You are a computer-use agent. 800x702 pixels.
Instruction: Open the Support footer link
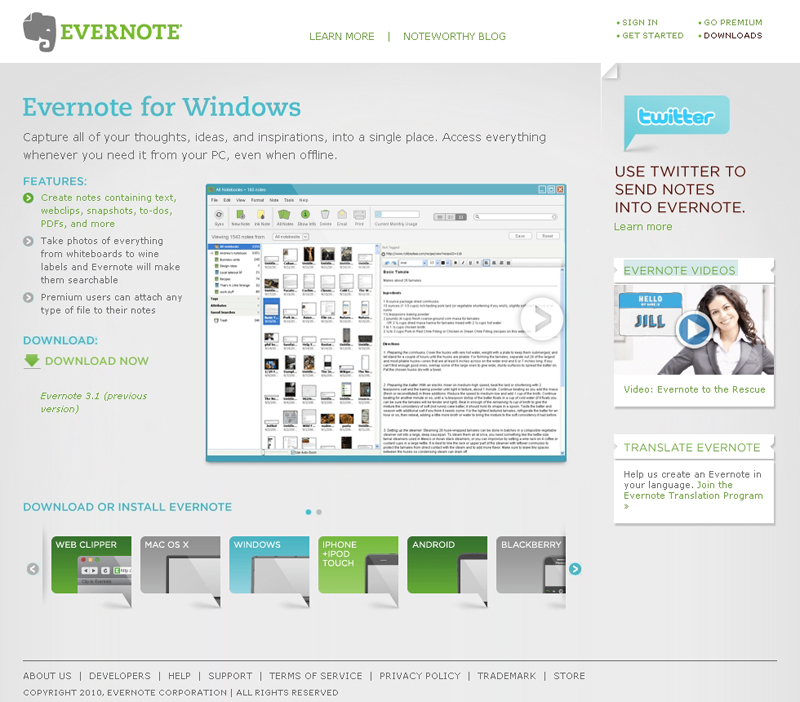pos(230,675)
